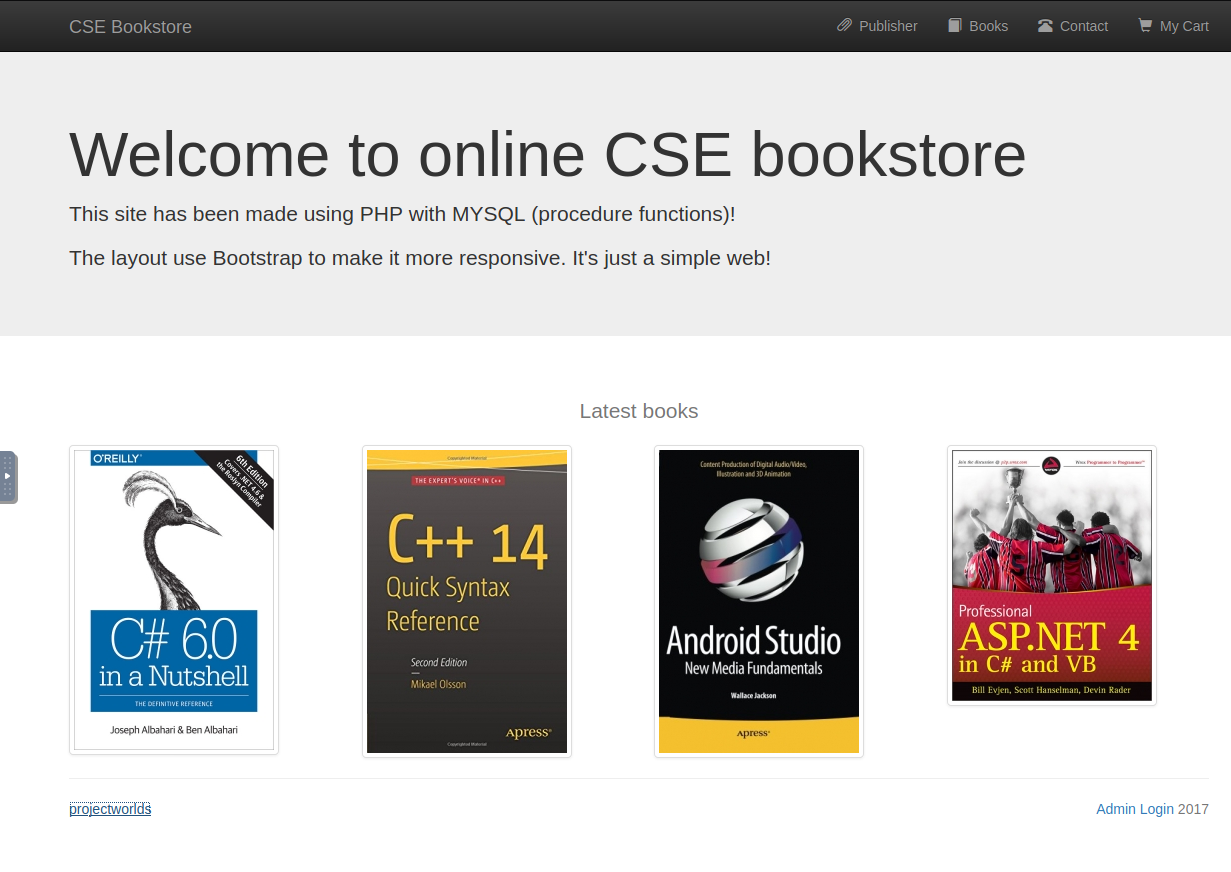The image size is (1231, 872).
Task: View My Cart from the navbar
Action: pyautogui.click(x=1184, y=26)
